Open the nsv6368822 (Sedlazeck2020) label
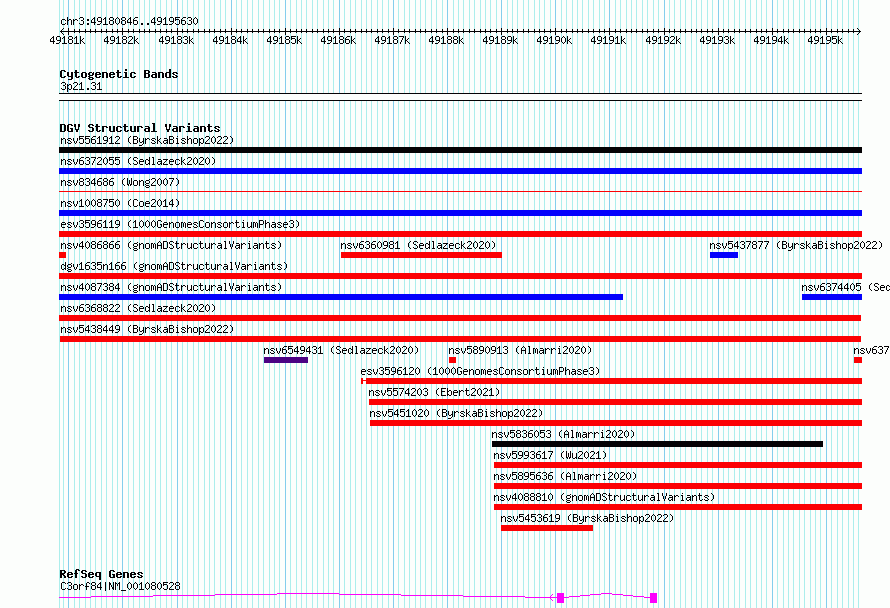 click(x=138, y=308)
